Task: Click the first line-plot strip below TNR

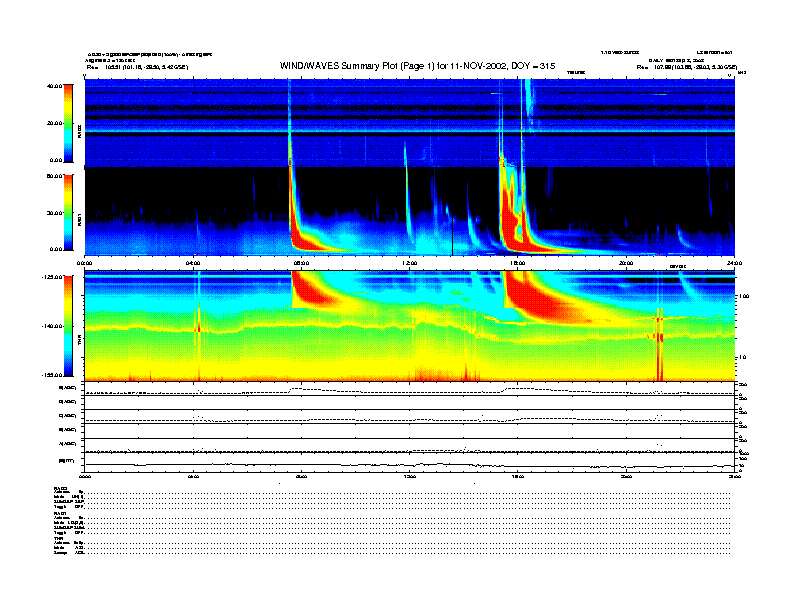Action: (x=410, y=389)
